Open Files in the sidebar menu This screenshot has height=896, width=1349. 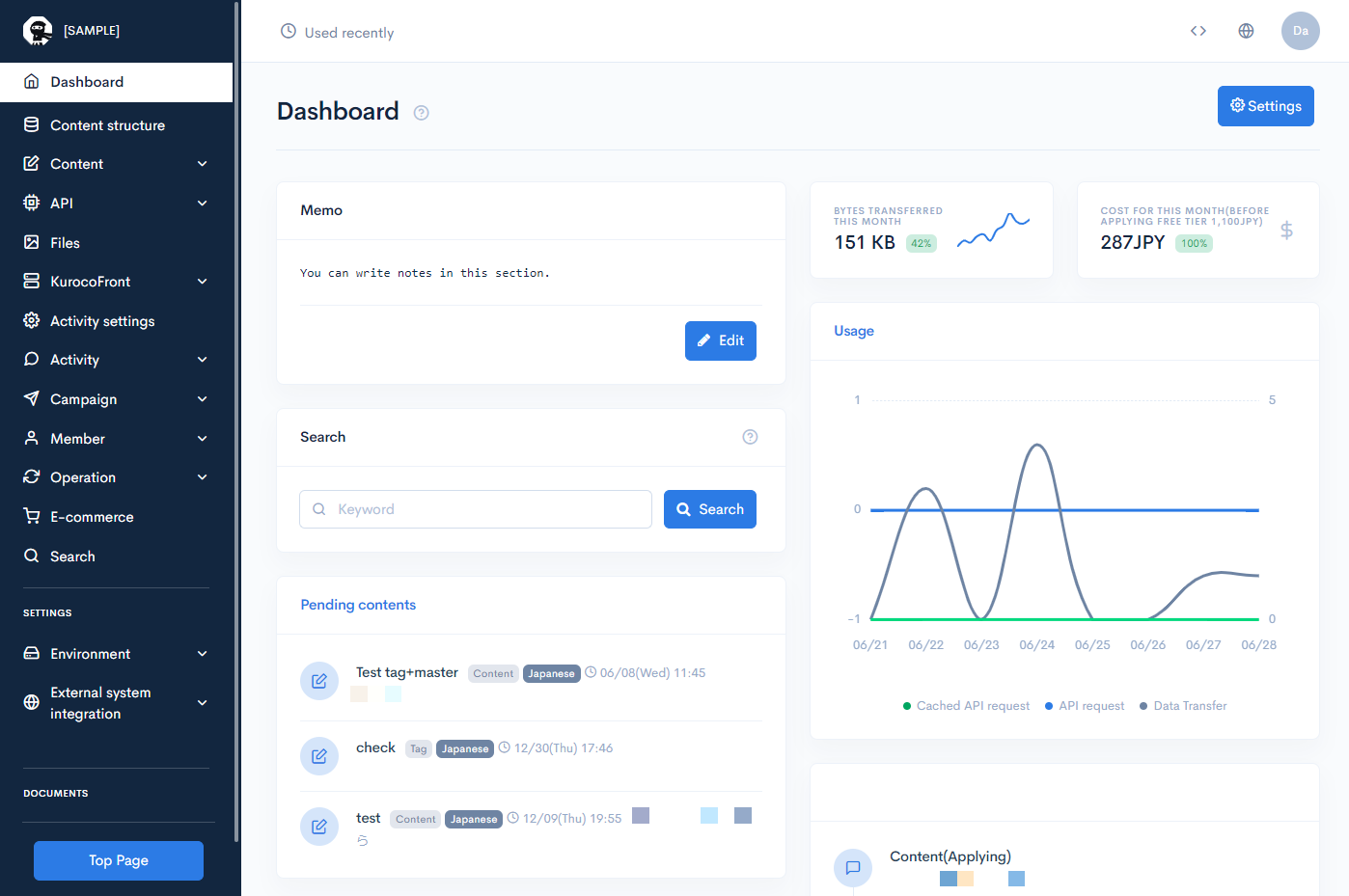tap(116, 242)
